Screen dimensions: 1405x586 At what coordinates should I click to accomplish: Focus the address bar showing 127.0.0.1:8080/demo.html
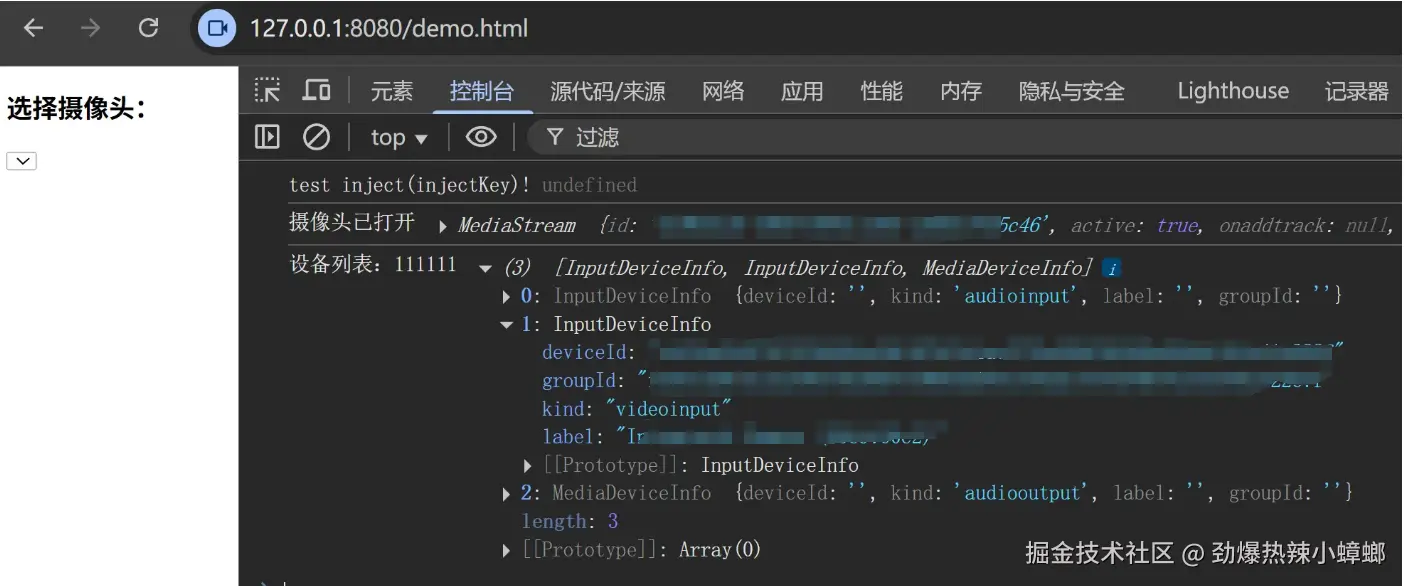[x=388, y=28]
